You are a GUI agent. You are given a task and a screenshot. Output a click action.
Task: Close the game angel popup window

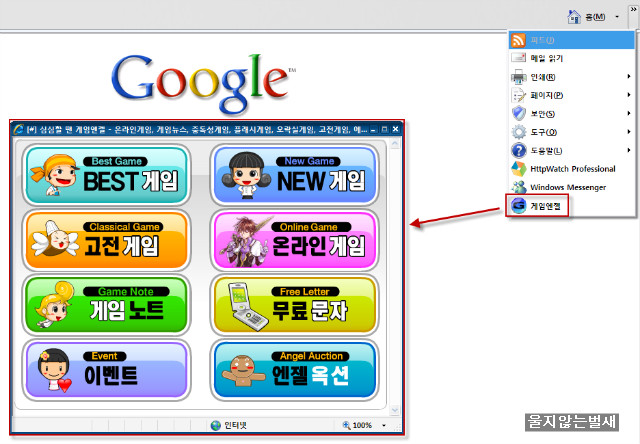395,129
